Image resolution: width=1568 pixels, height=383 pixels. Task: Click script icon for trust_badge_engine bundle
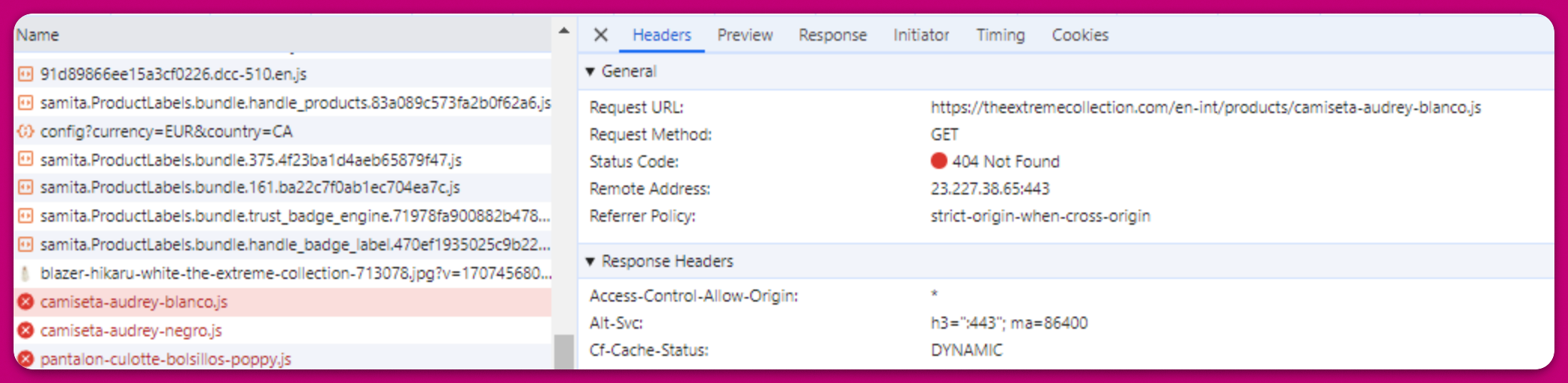click(x=26, y=216)
